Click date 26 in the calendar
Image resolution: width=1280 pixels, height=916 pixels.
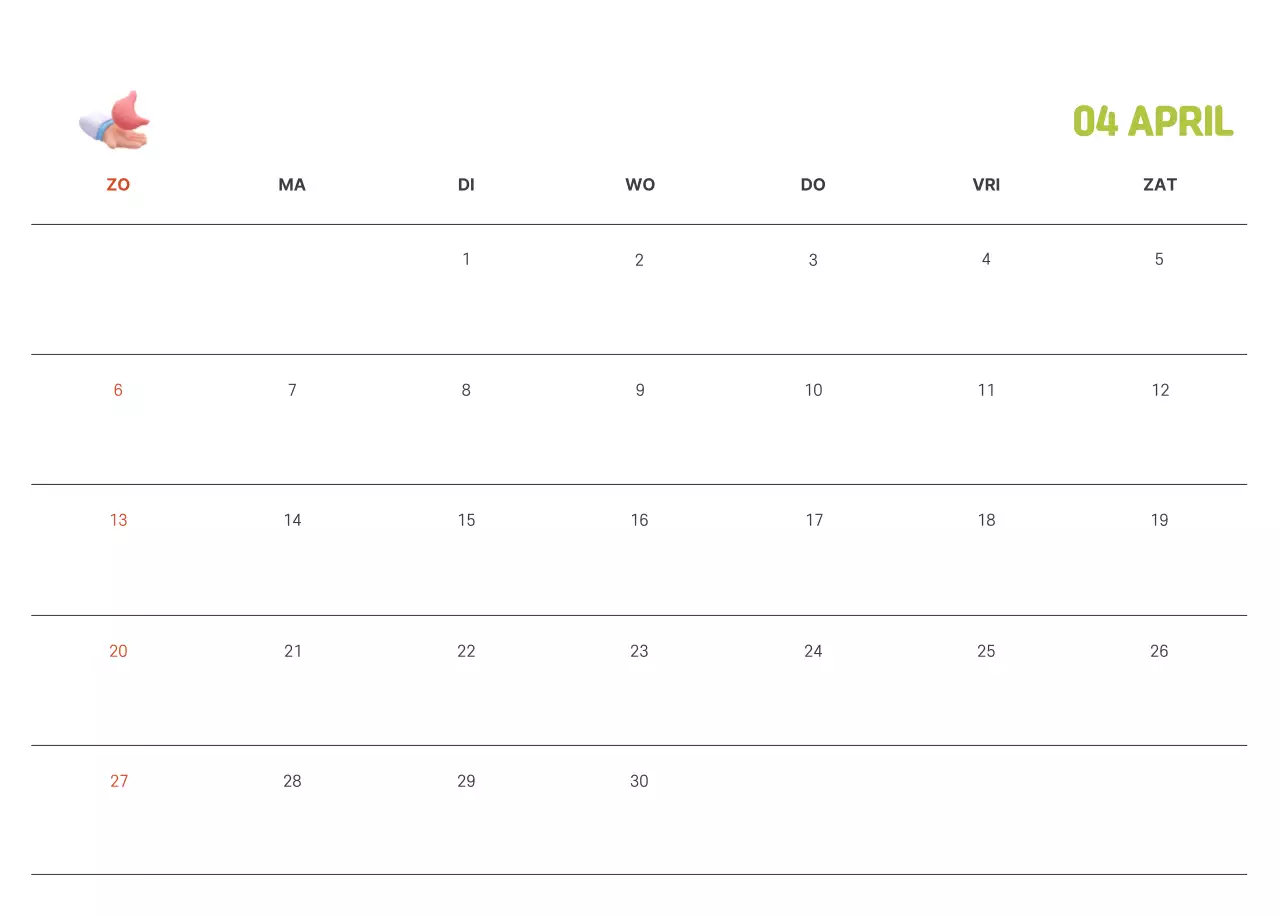[1159, 651]
